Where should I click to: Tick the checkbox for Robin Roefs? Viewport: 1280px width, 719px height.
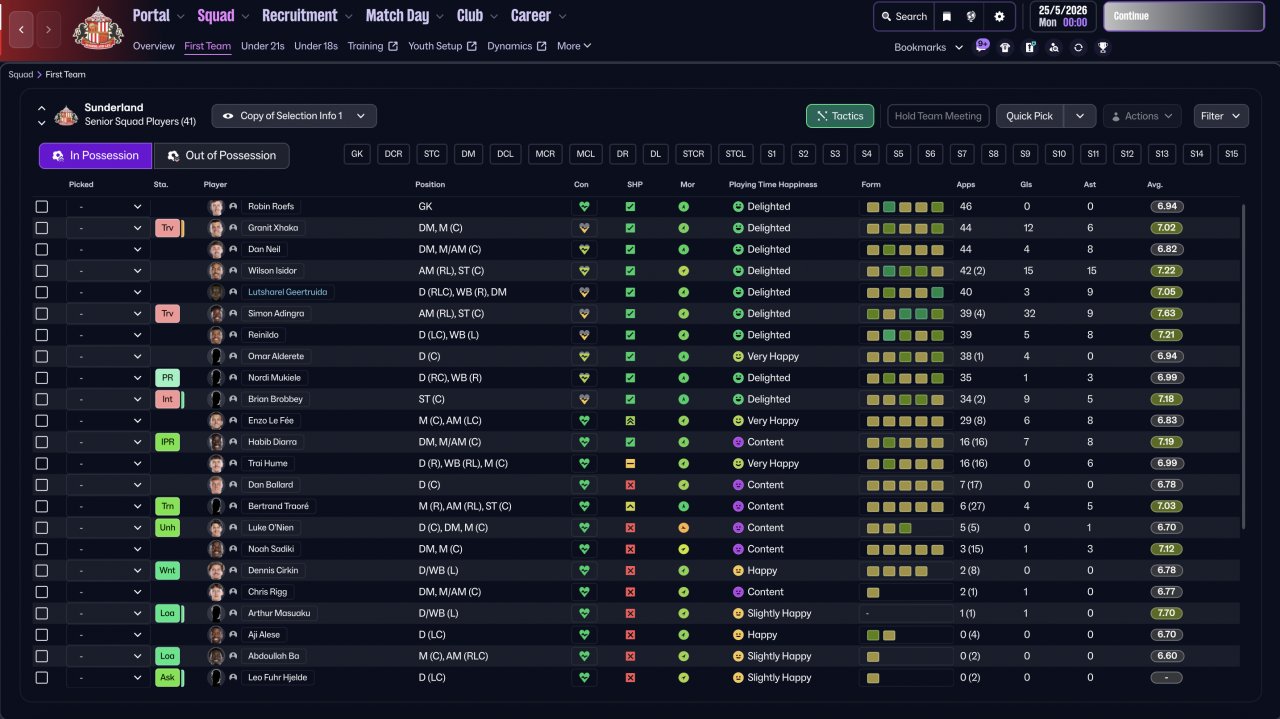(42, 206)
